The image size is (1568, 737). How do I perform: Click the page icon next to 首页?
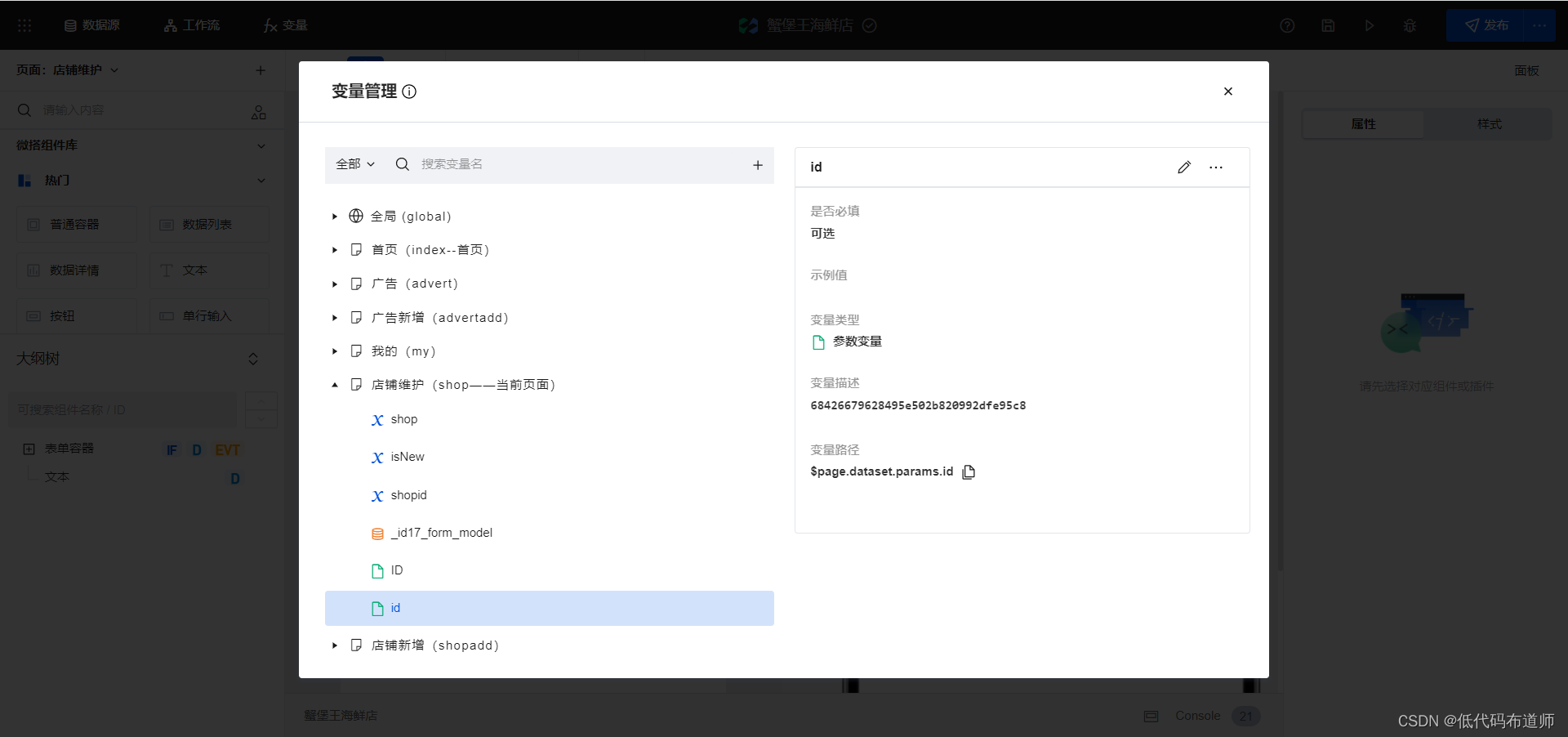coord(356,250)
